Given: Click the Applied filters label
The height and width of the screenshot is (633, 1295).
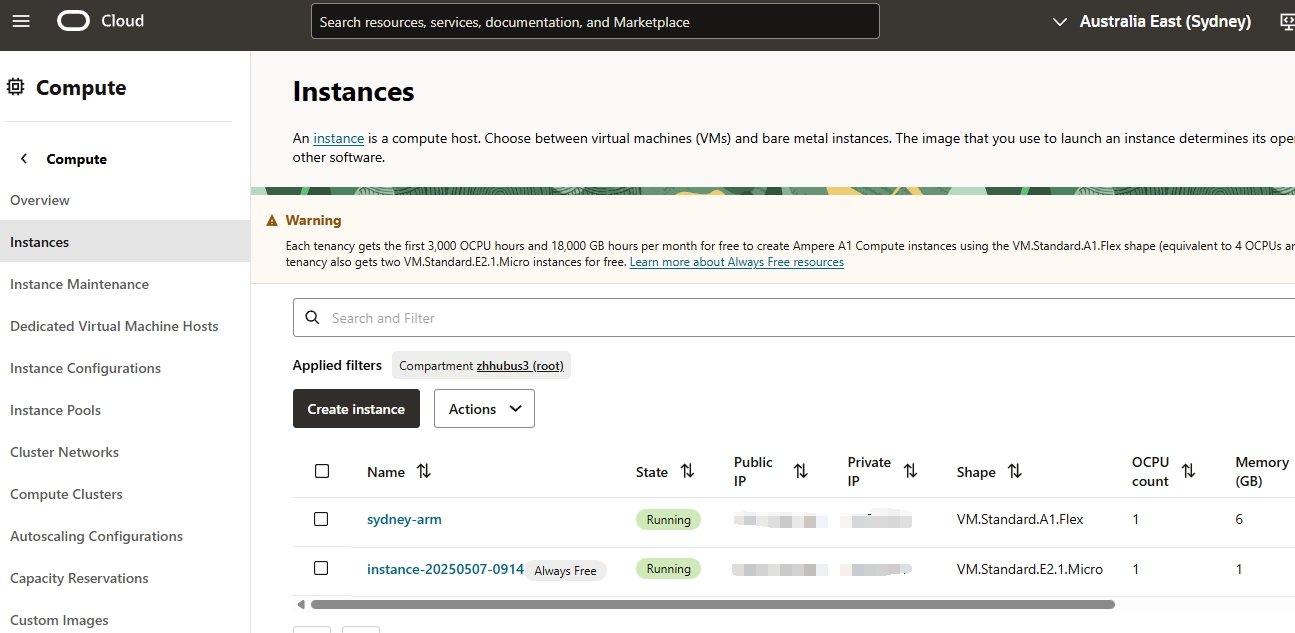Looking at the screenshot, I should tap(337, 365).
